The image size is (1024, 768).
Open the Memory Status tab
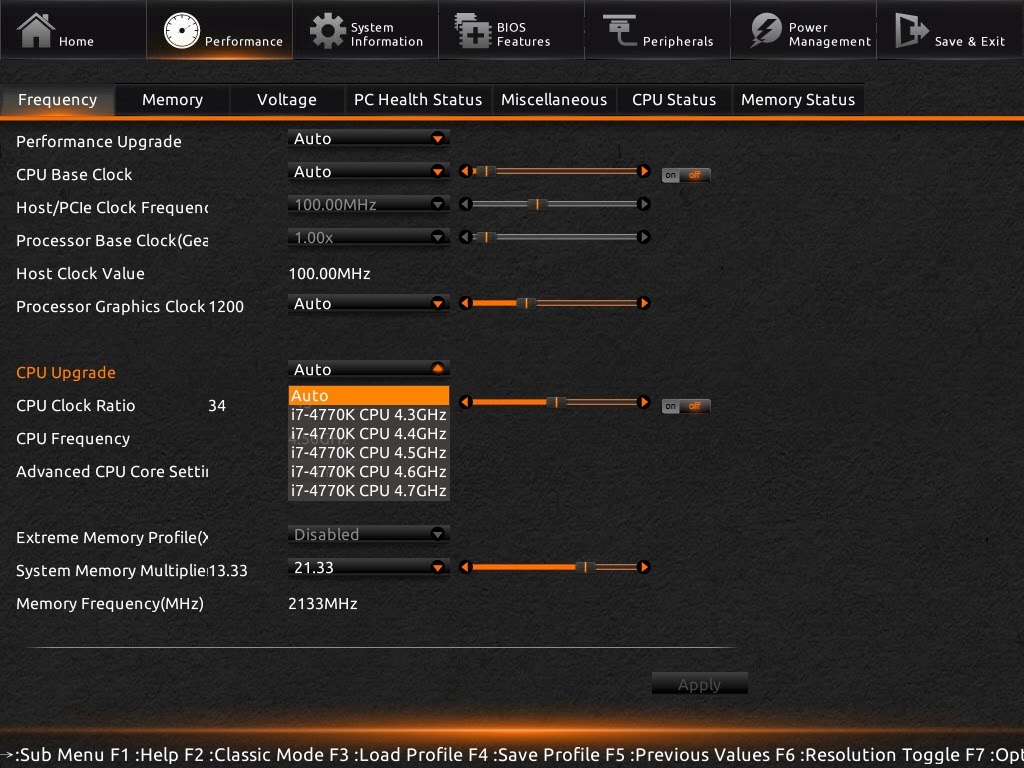pyautogui.click(x=798, y=100)
